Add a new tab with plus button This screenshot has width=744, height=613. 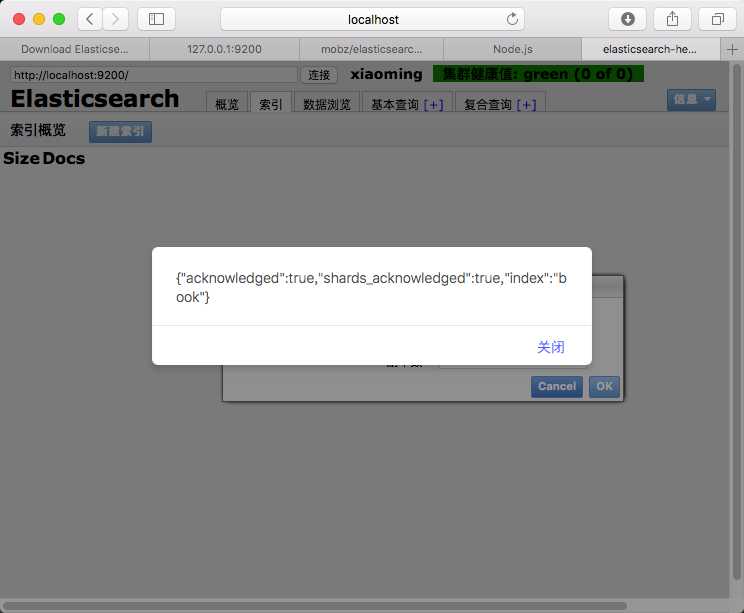732,49
